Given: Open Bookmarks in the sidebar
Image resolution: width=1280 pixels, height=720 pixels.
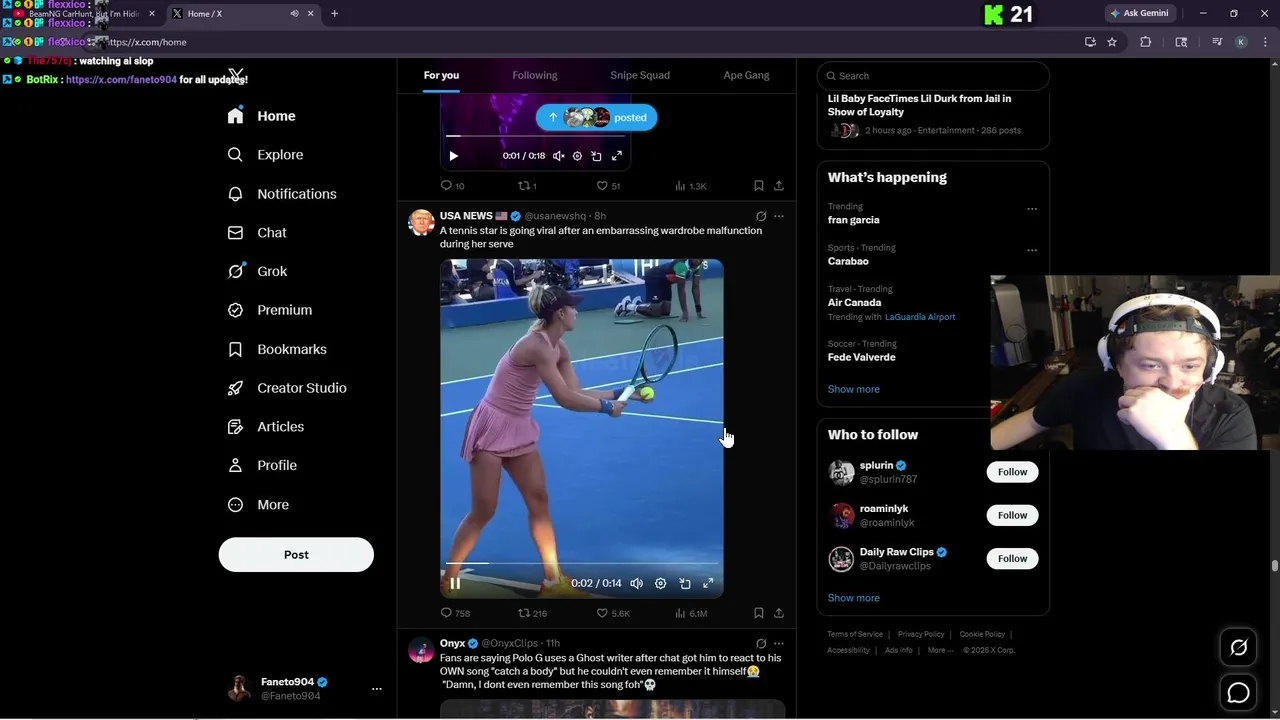Looking at the screenshot, I should click(x=277, y=349).
